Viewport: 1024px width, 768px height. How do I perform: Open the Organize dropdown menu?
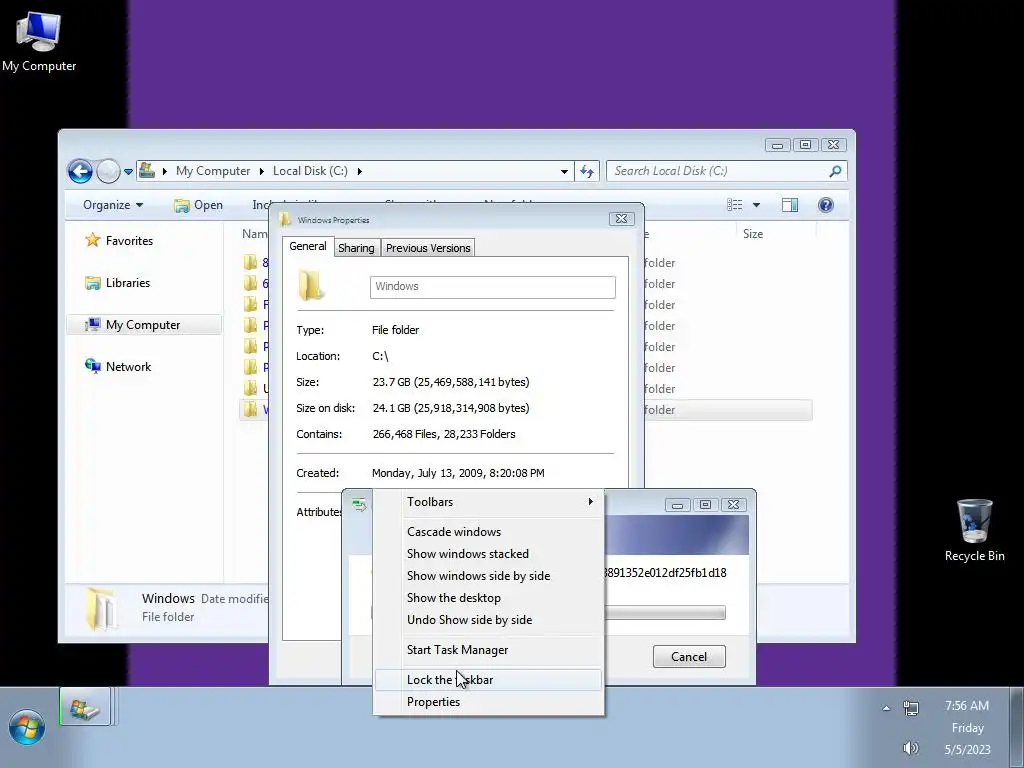coord(113,205)
